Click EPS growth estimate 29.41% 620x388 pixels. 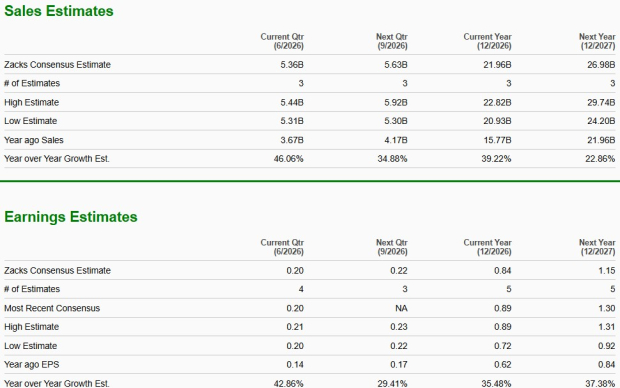point(392,383)
